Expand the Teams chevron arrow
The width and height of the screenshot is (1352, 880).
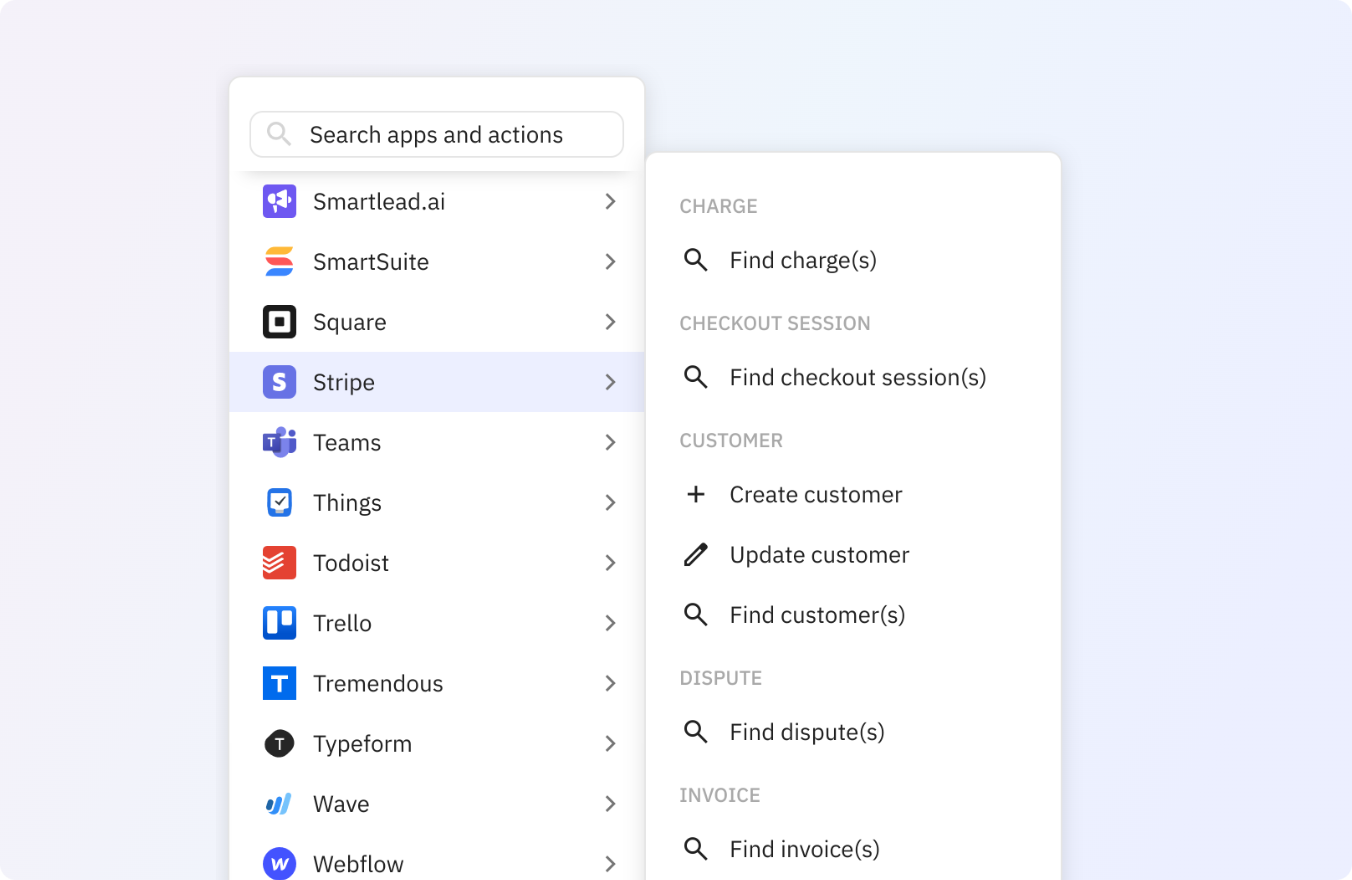pos(610,442)
